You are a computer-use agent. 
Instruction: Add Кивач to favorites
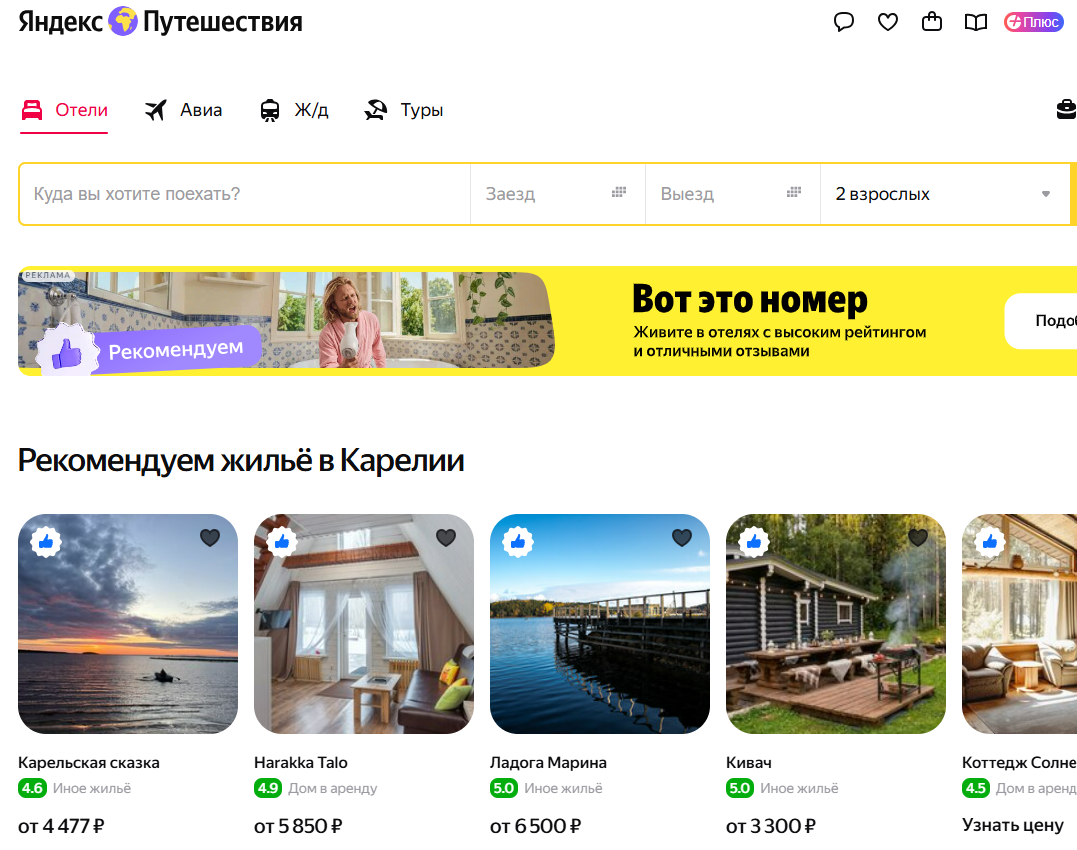click(918, 538)
